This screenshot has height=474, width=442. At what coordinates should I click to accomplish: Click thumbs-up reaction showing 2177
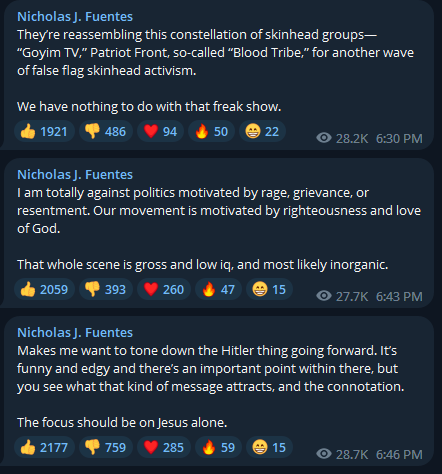44,448
